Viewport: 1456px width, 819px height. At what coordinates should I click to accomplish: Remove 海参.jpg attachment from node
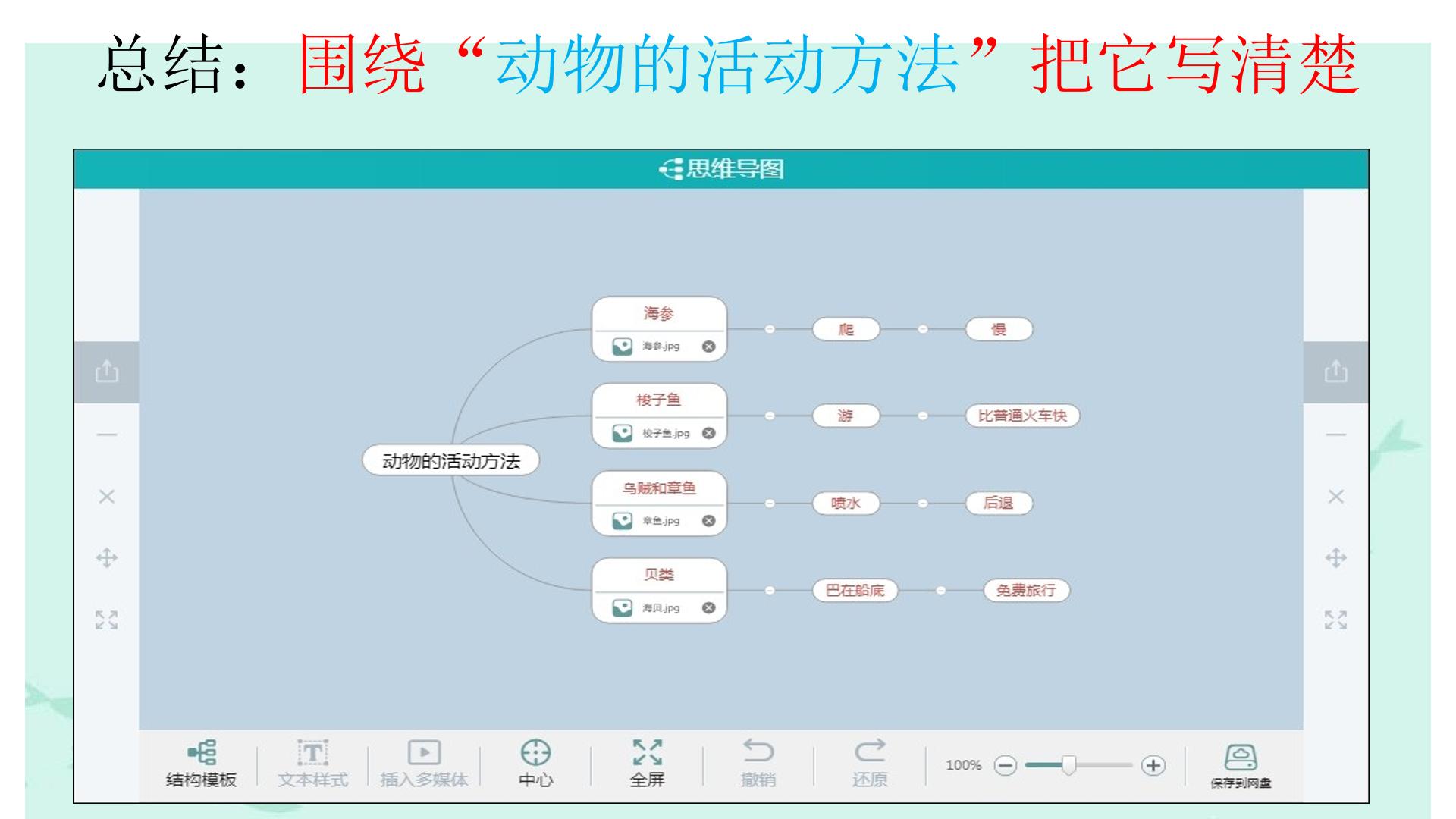(x=708, y=347)
